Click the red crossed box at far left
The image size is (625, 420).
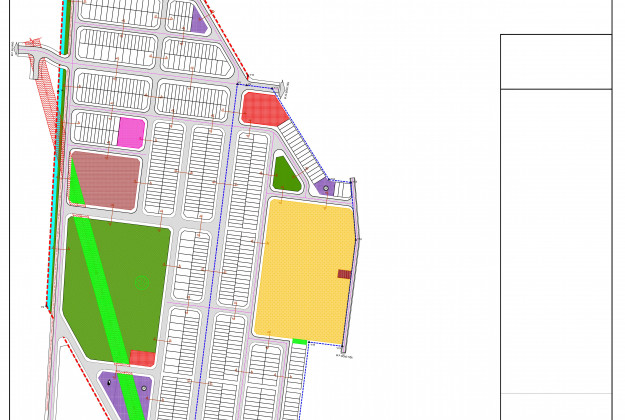31,43
